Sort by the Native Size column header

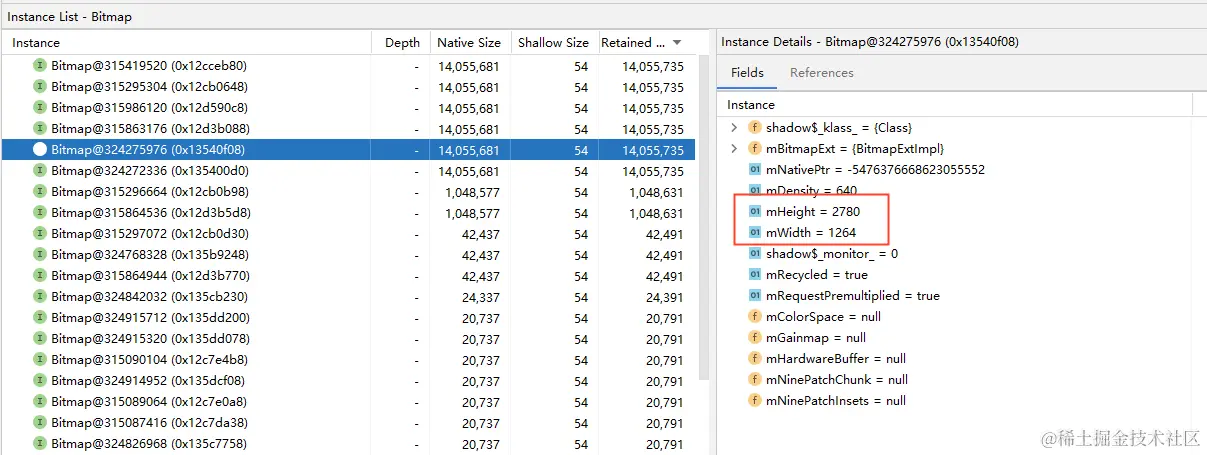click(470, 43)
